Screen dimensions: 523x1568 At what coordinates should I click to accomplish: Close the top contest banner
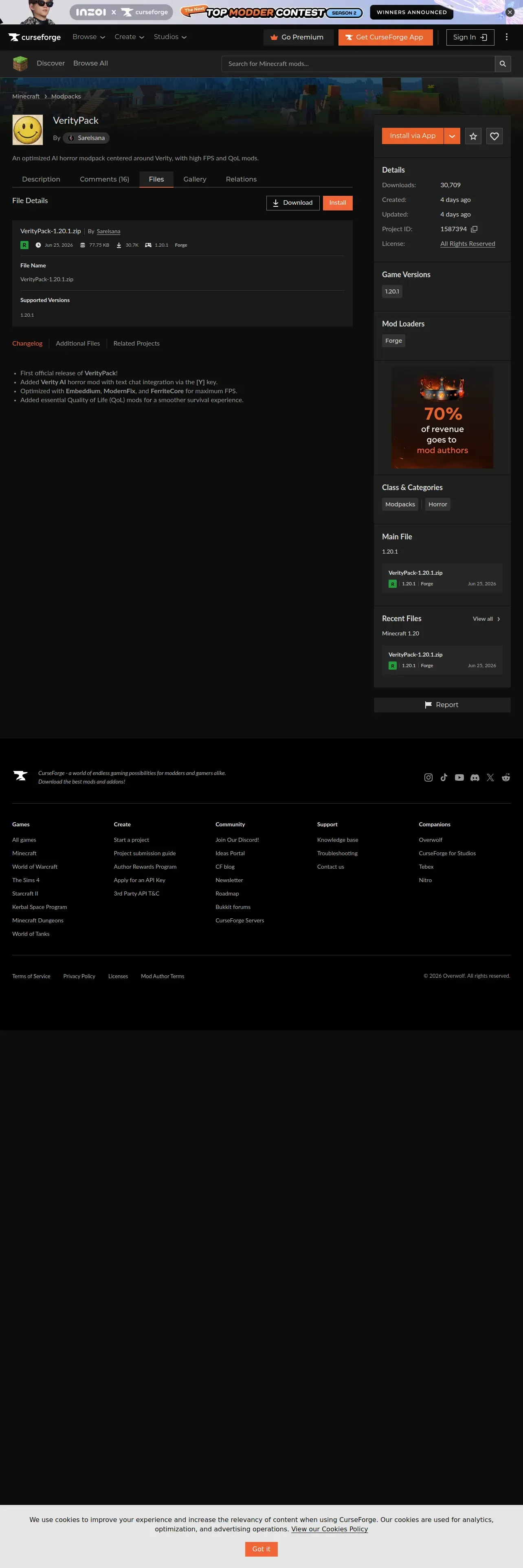pos(510,12)
